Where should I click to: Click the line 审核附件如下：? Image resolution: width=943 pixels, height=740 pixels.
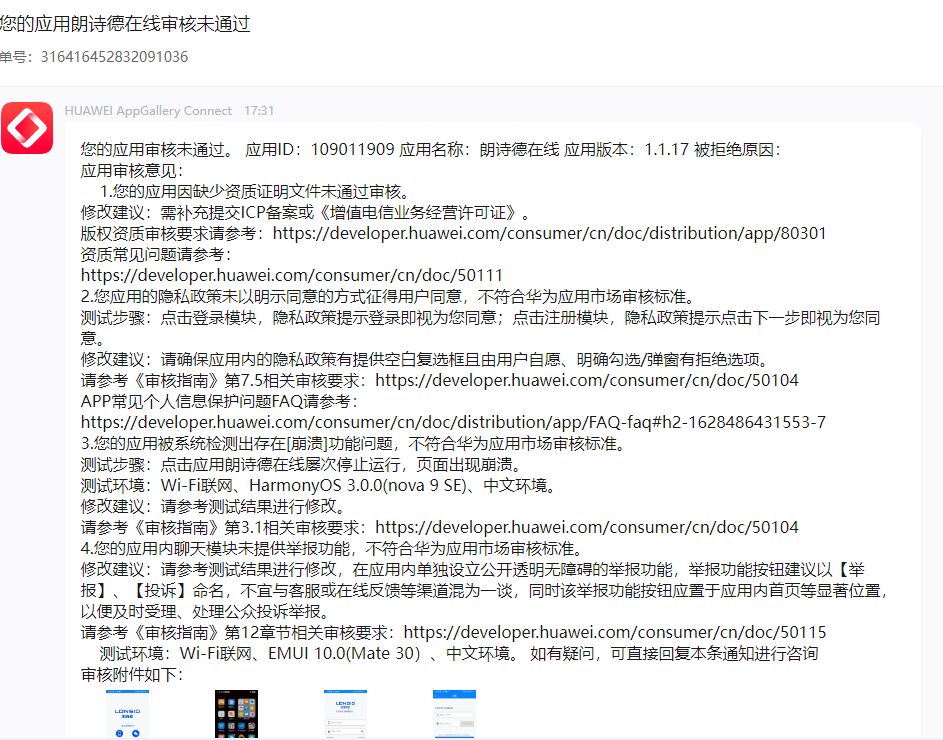coord(132,674)
